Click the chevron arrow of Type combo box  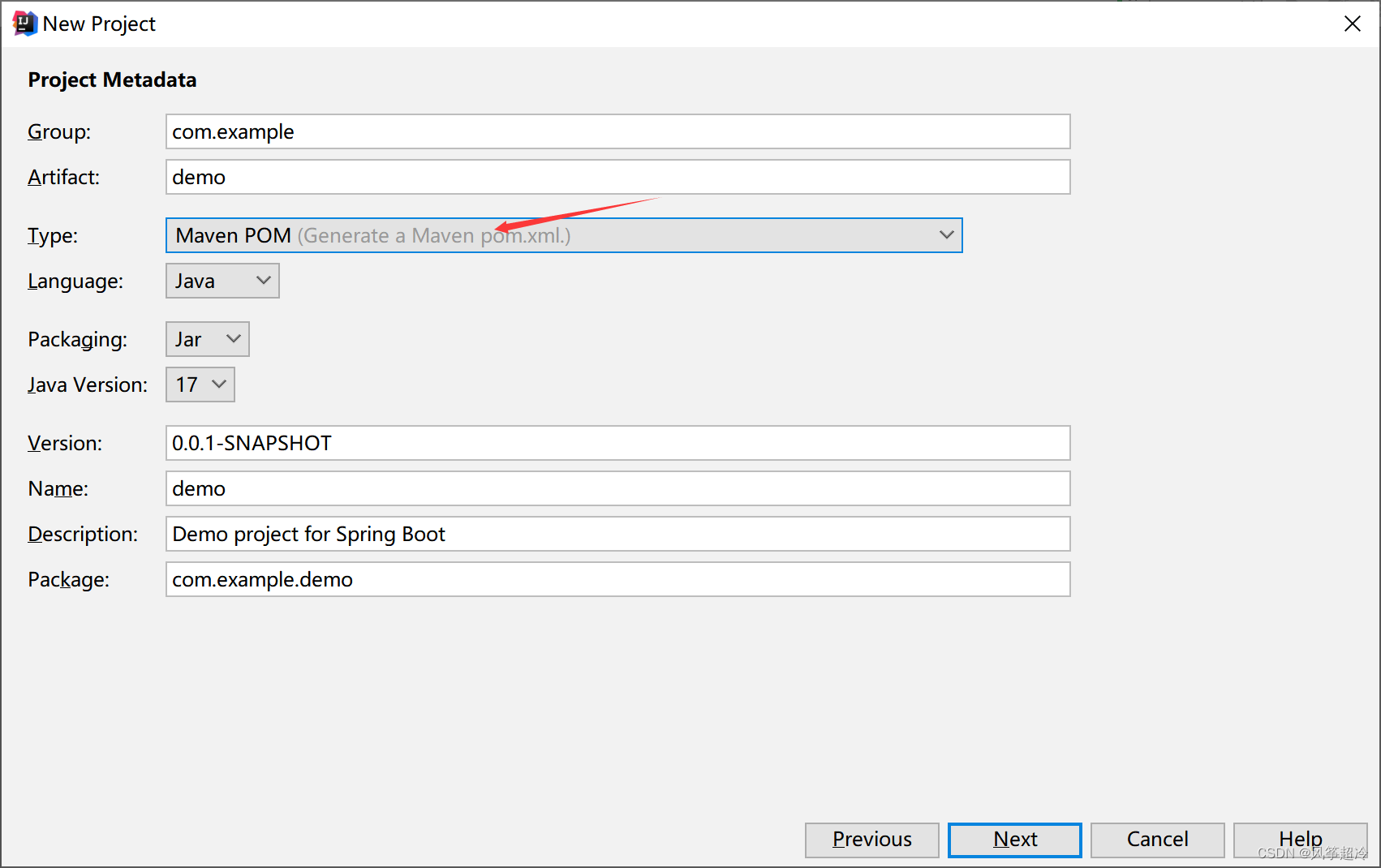pyautogui.click(x=946, y=235)
